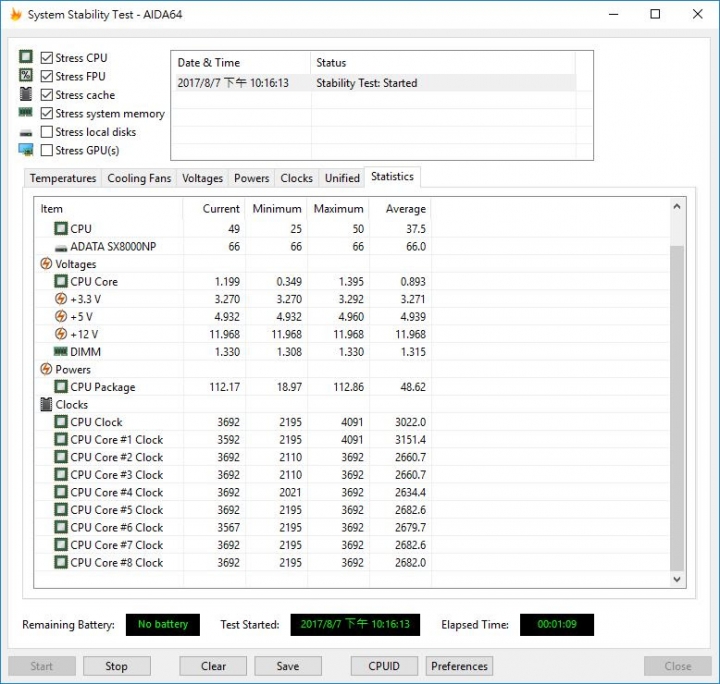
Task: Maximize the AIDA64 window
Action: point(655,14)
